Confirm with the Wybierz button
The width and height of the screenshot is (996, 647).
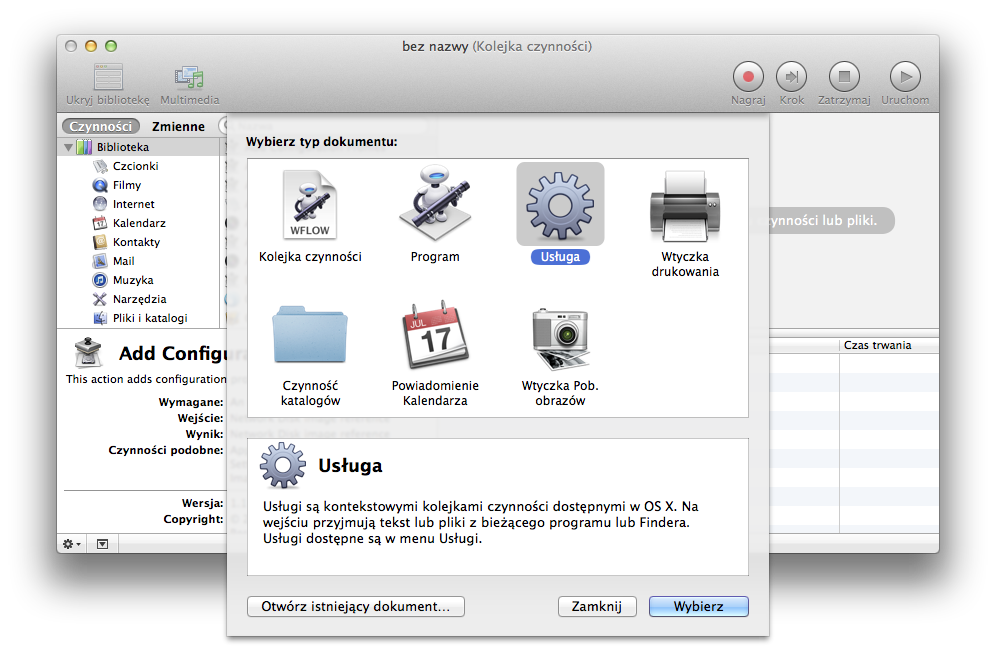tap(698, 606)
